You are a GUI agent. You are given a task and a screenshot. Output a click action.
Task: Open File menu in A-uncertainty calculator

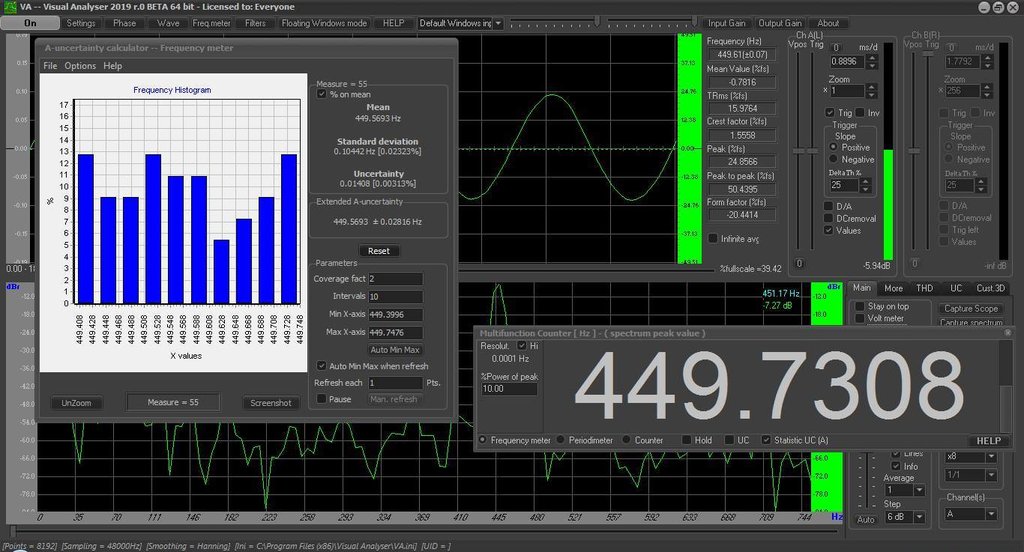(x=50, y=66)
